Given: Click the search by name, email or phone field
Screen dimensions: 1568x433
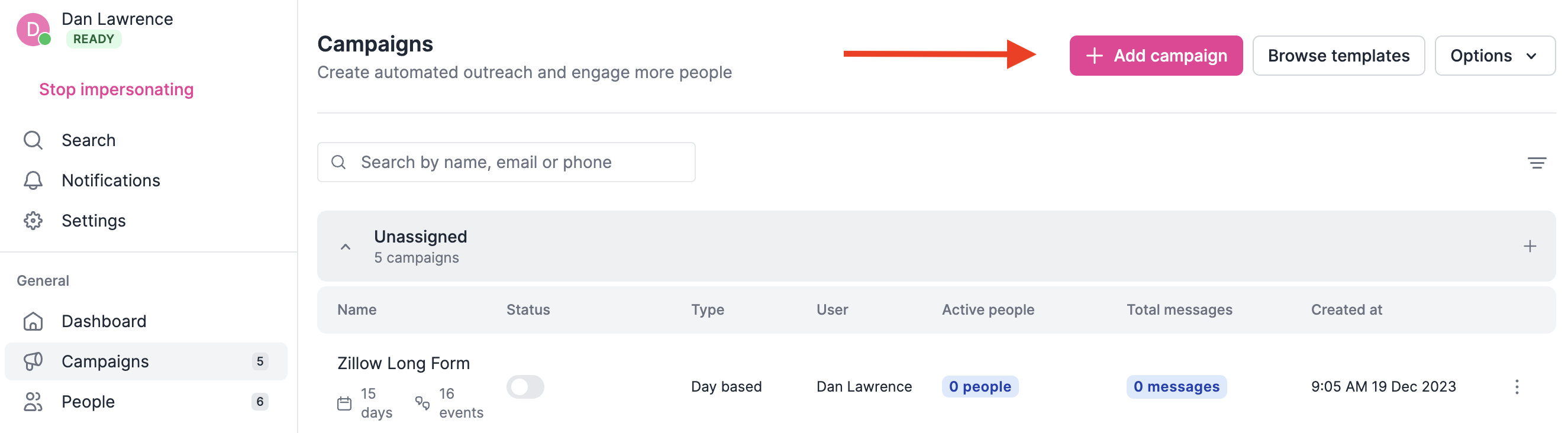Looking at the screenshot, I should [x=505, y=161].
